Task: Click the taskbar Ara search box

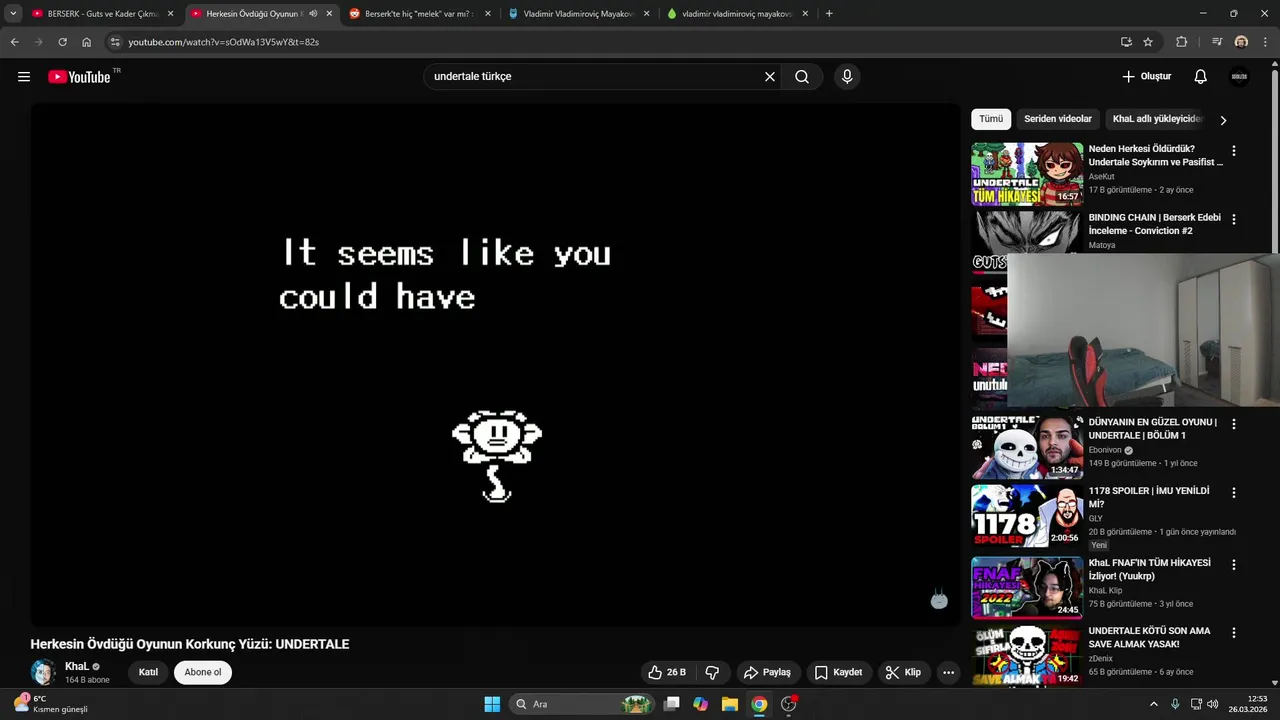Action: pos(582,704)
